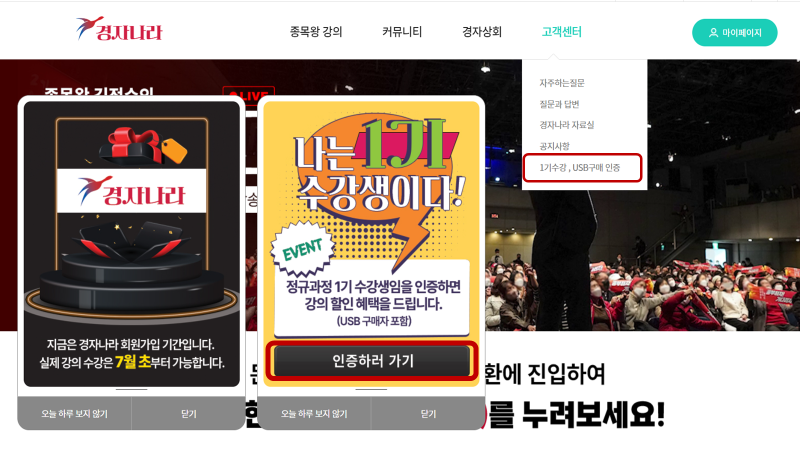Expand the 고객센터 dropdown menu
This screenshot has width=800, height=450.
pyautogui.click(x=561, y=32)
